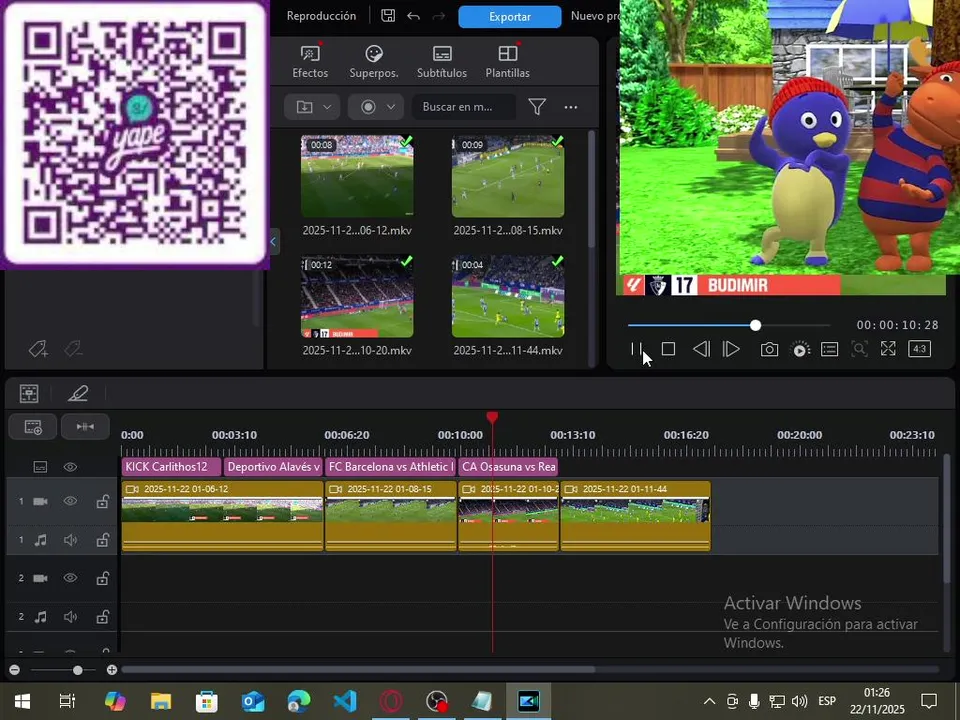960x720 pixels.
Task: Collapse the library panel arrow
Action: [x=273, y=241]
